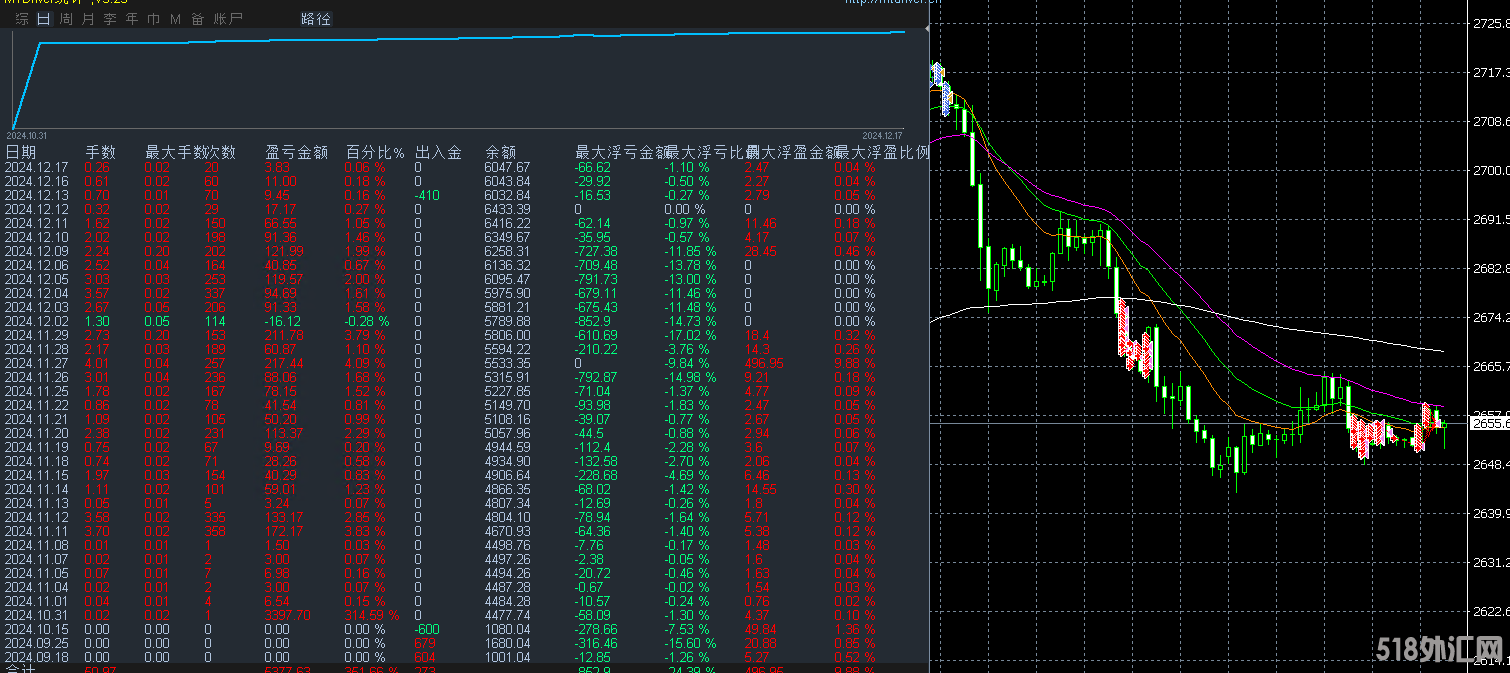Image resolution: width=1510 pixels, height=673 pixels.
Task: Click the 路径 path button
Action: click(316, 19)
